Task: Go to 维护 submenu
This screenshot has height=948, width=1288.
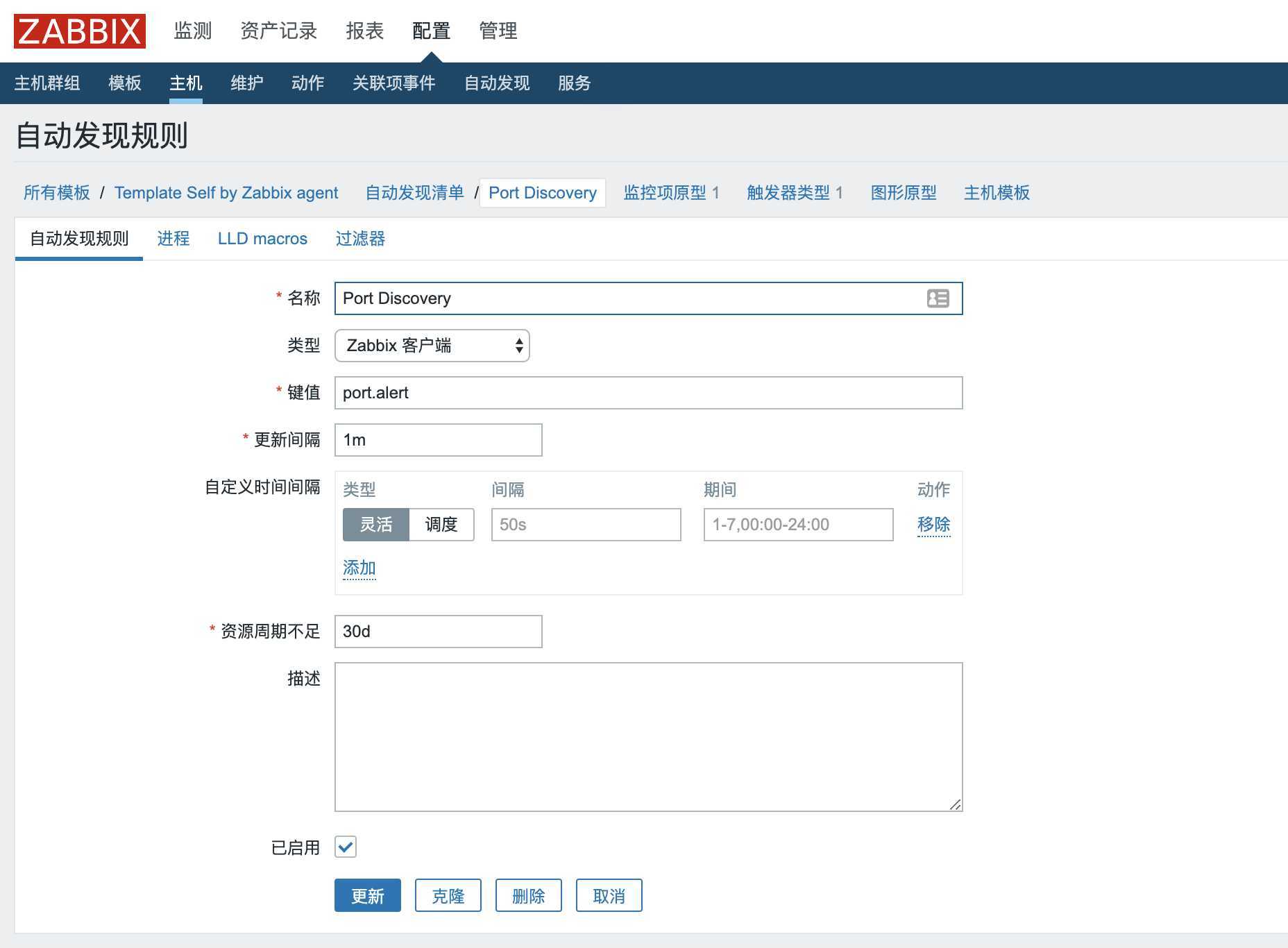Action: coord(247,83)
